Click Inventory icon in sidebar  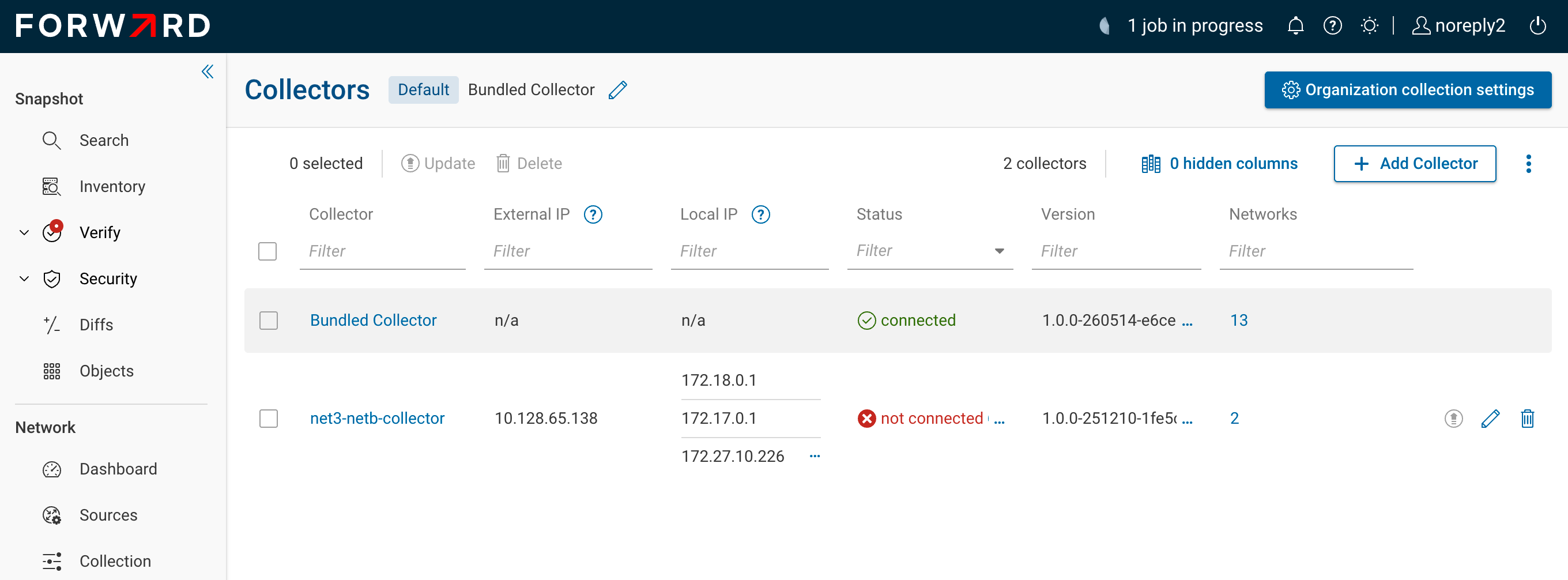(52, 187)
